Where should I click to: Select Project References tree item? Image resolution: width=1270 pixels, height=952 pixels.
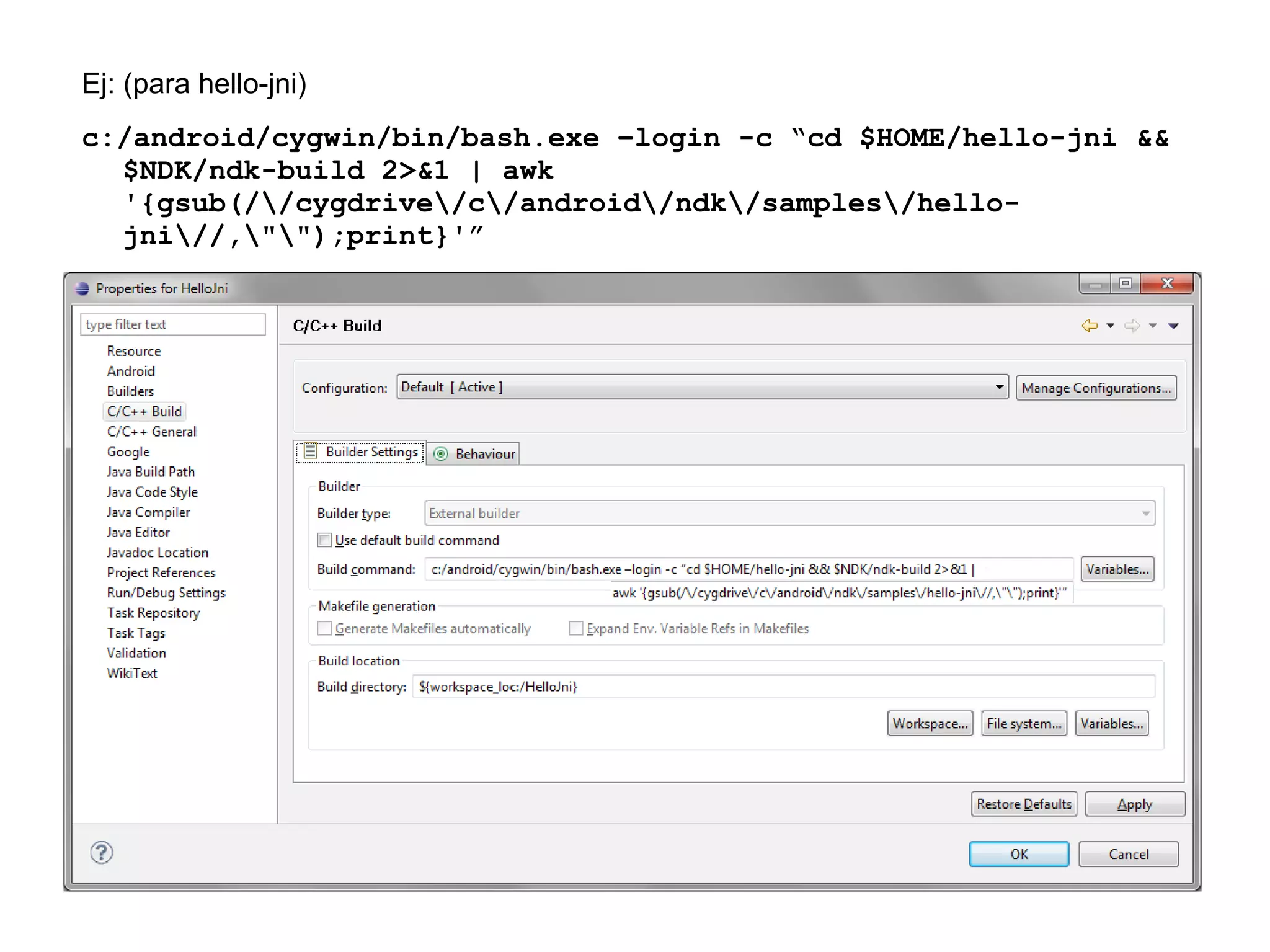point(161,572)
